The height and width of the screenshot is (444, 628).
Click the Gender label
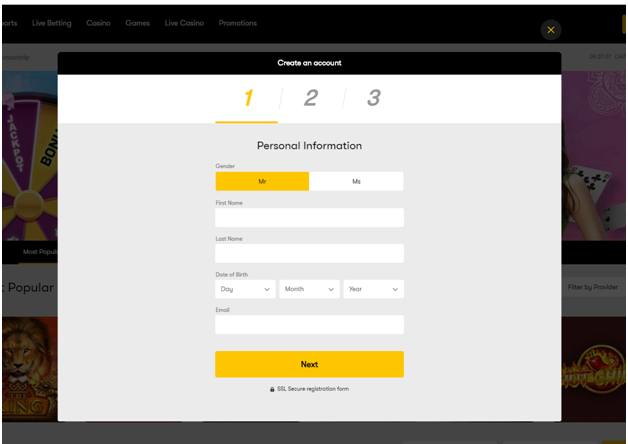click(225, 166)
